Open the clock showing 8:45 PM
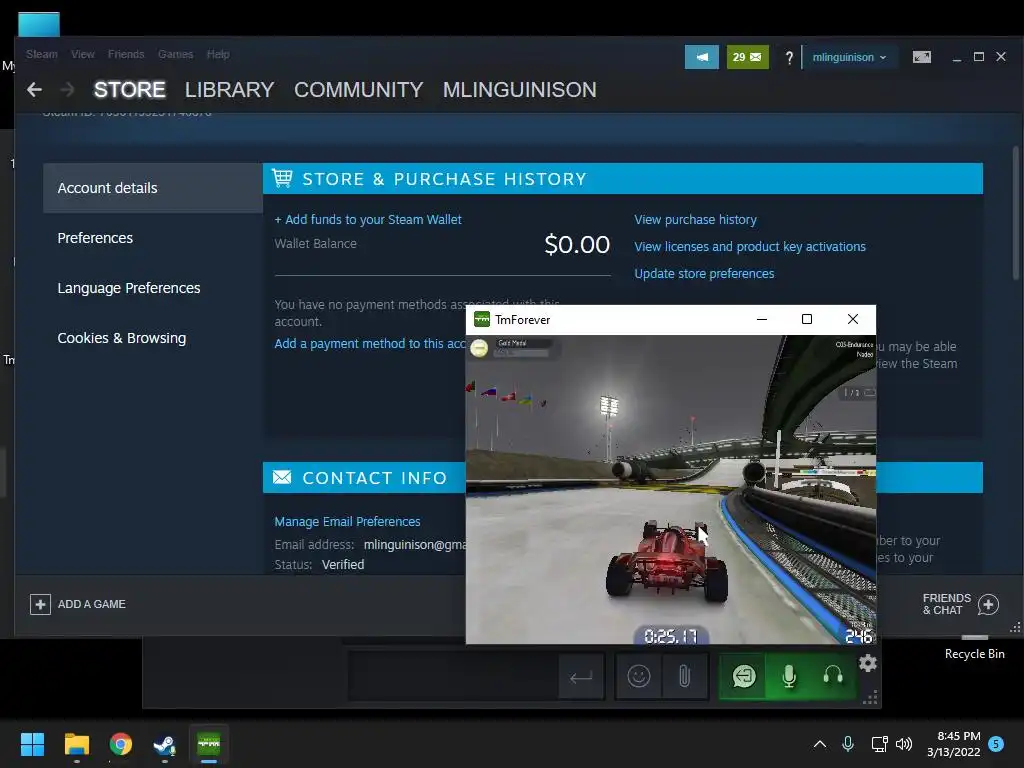Screen dimensions: 1024x768 pyautogui.click(x=953, y=744)
